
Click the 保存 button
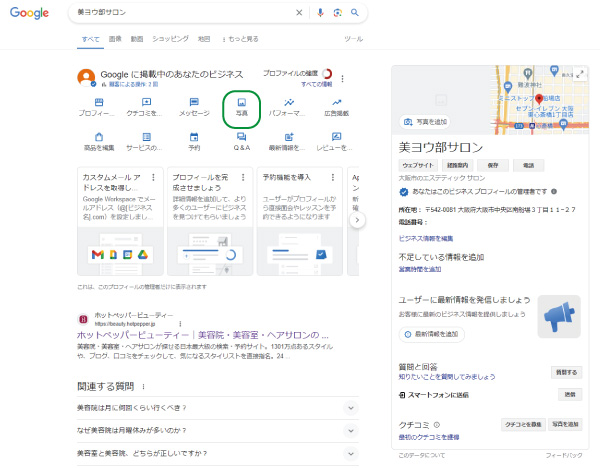pos(493,165)
